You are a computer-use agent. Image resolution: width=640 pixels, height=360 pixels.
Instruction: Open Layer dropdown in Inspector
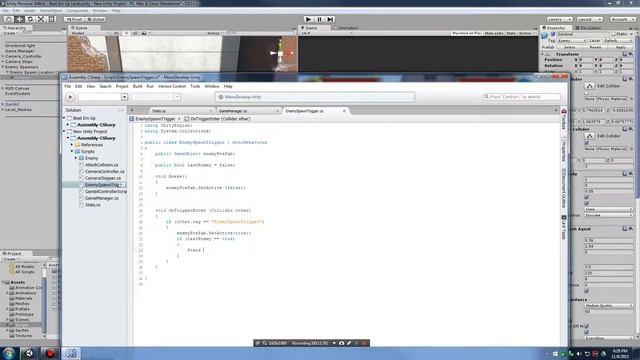coord(617,40)
